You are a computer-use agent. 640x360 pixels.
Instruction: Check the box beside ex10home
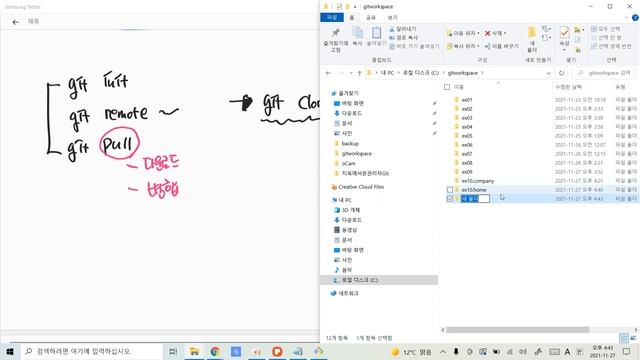coord(450,190)
